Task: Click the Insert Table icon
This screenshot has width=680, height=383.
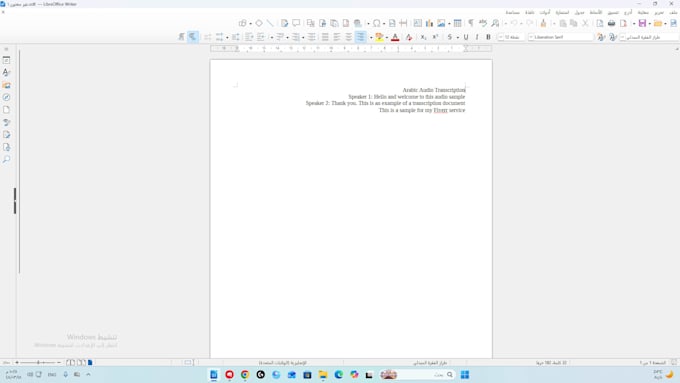Action: [458, 23]
